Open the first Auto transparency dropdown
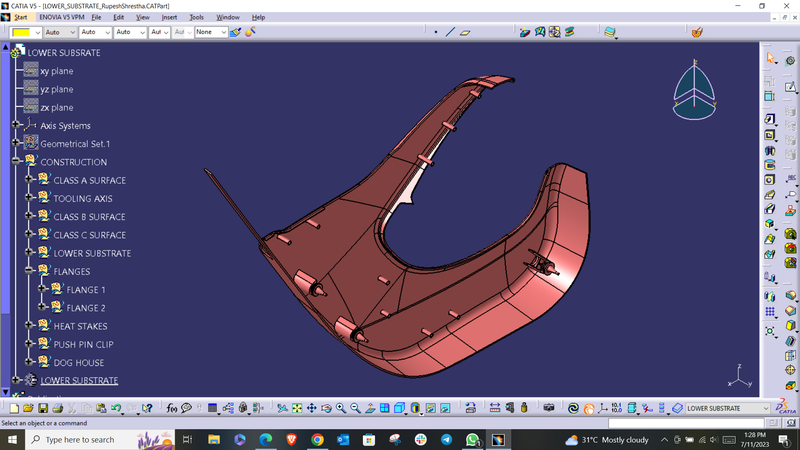 60,32
